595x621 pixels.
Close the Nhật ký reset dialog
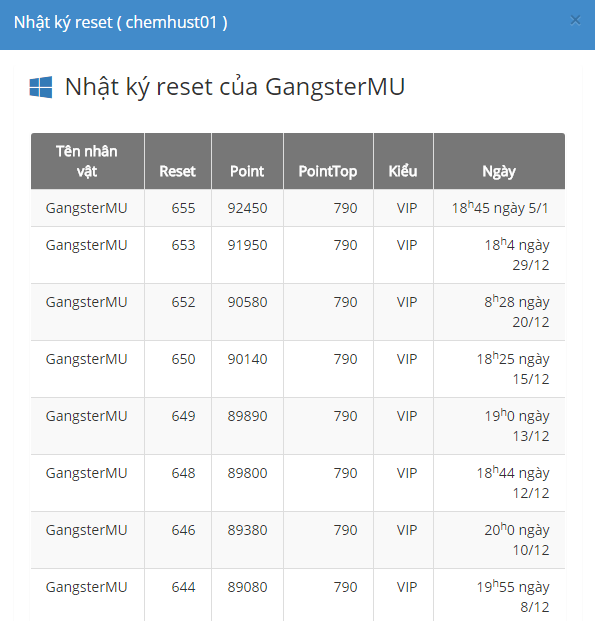point(575,20)
